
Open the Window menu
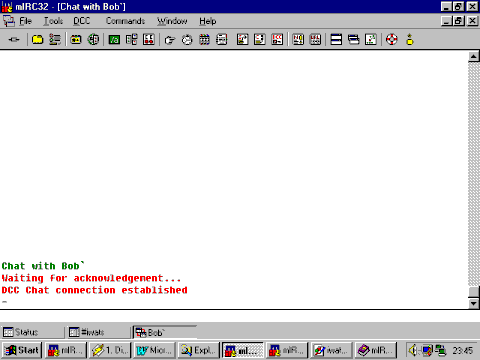[x=172, y=21]
